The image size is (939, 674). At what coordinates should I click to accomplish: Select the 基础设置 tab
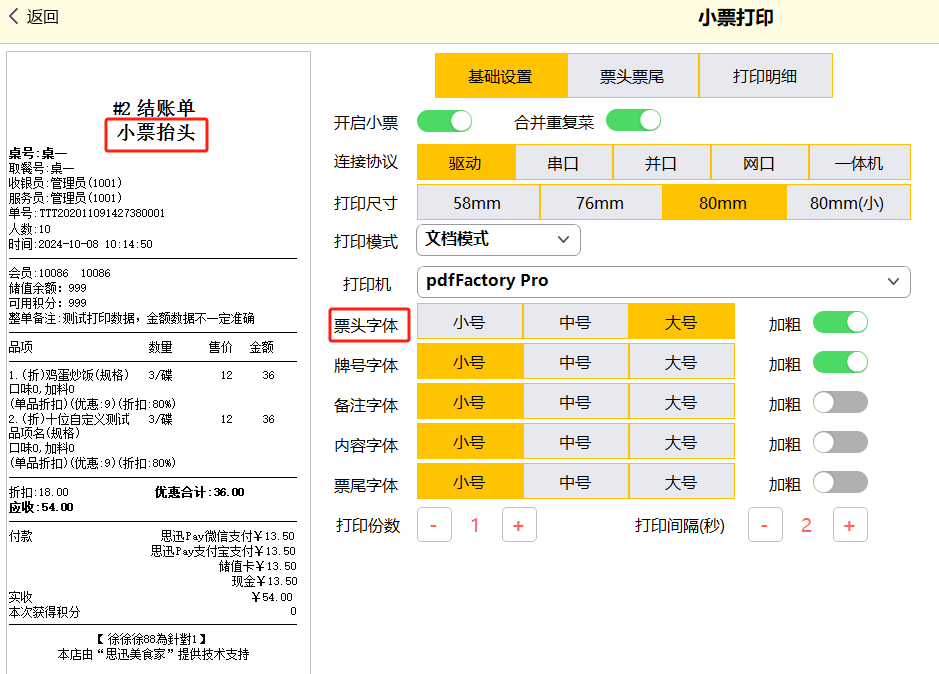tap(500, 76)
